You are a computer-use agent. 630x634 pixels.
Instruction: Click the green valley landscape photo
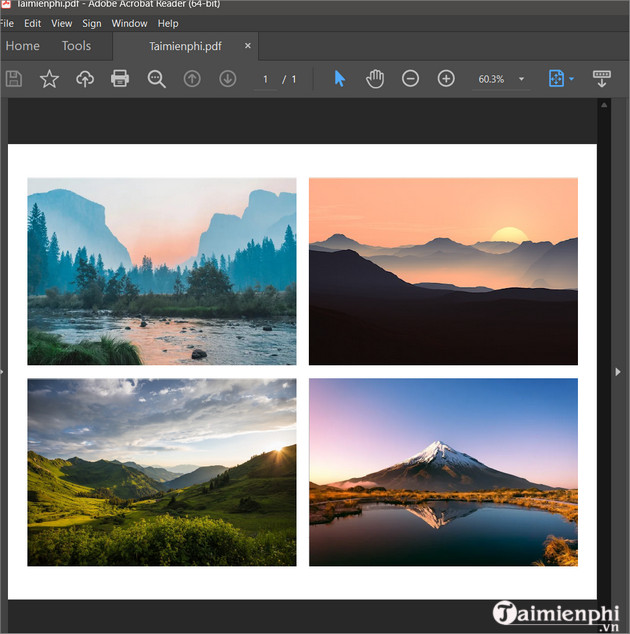point(162,472)
